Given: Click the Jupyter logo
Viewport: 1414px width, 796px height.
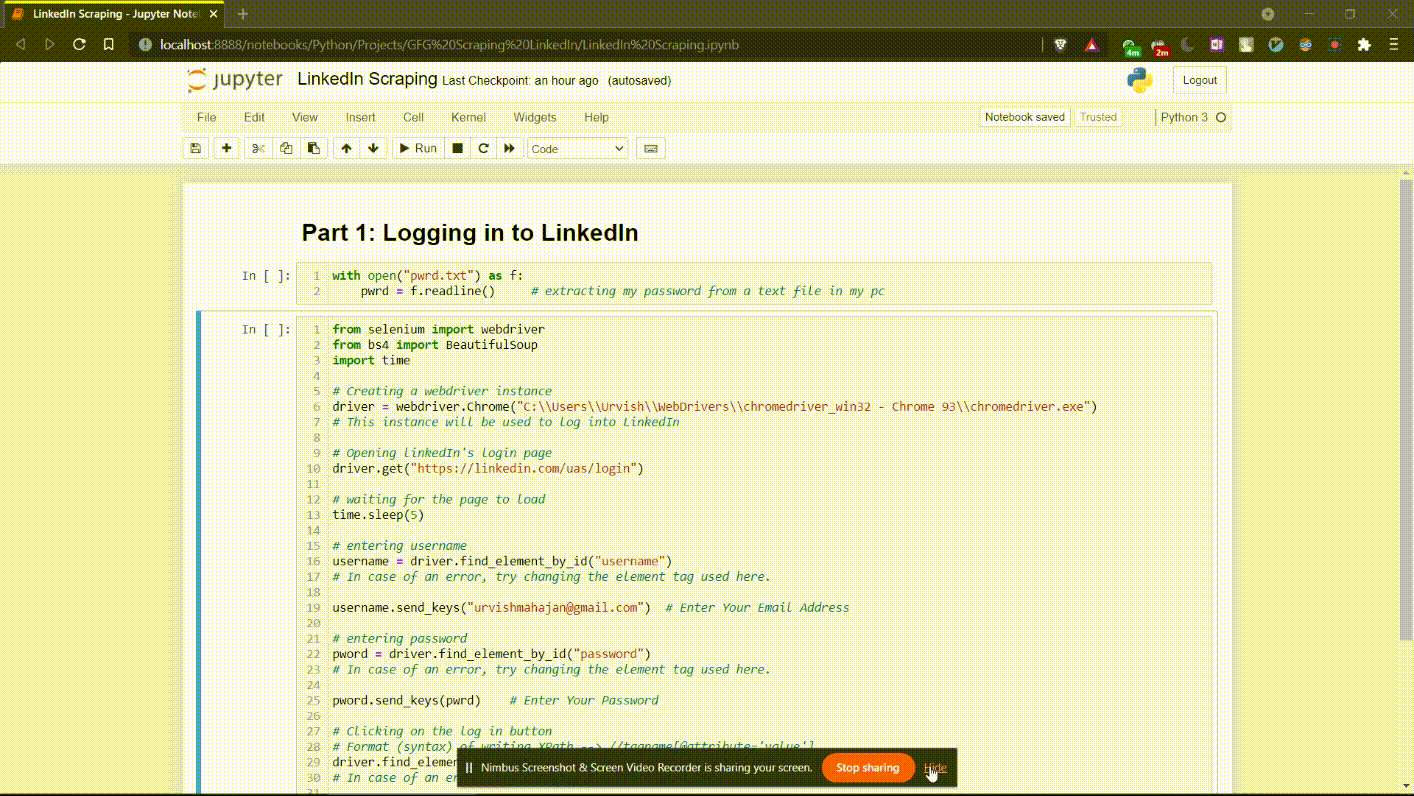Looking at the screenshot, I should pos(235,80).
